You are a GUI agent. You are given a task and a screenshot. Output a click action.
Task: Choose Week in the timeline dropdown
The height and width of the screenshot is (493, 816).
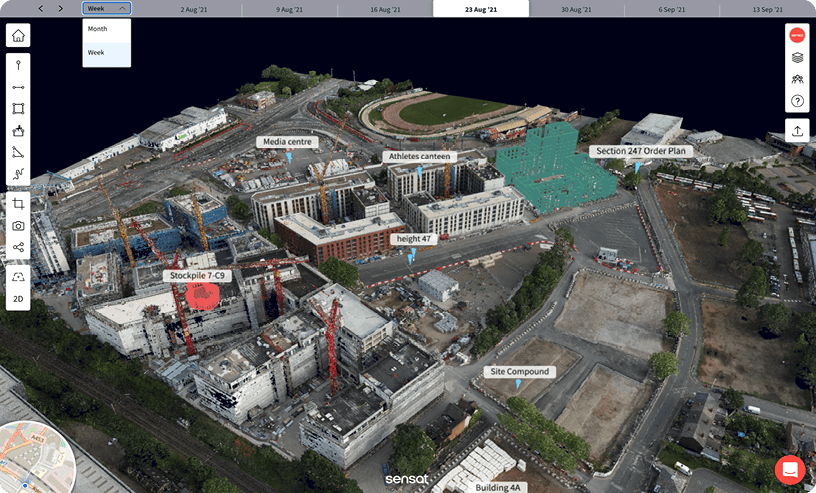pyautogui.click(x=107, y=53)
